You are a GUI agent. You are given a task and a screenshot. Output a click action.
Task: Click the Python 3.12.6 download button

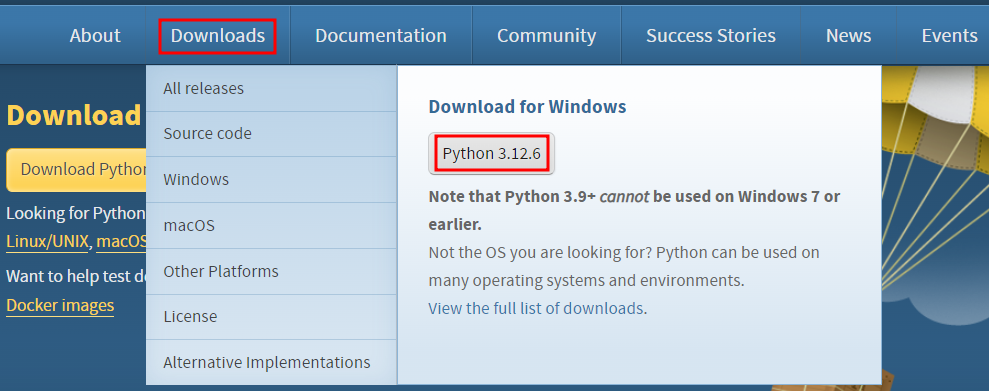tap(491, 154)
